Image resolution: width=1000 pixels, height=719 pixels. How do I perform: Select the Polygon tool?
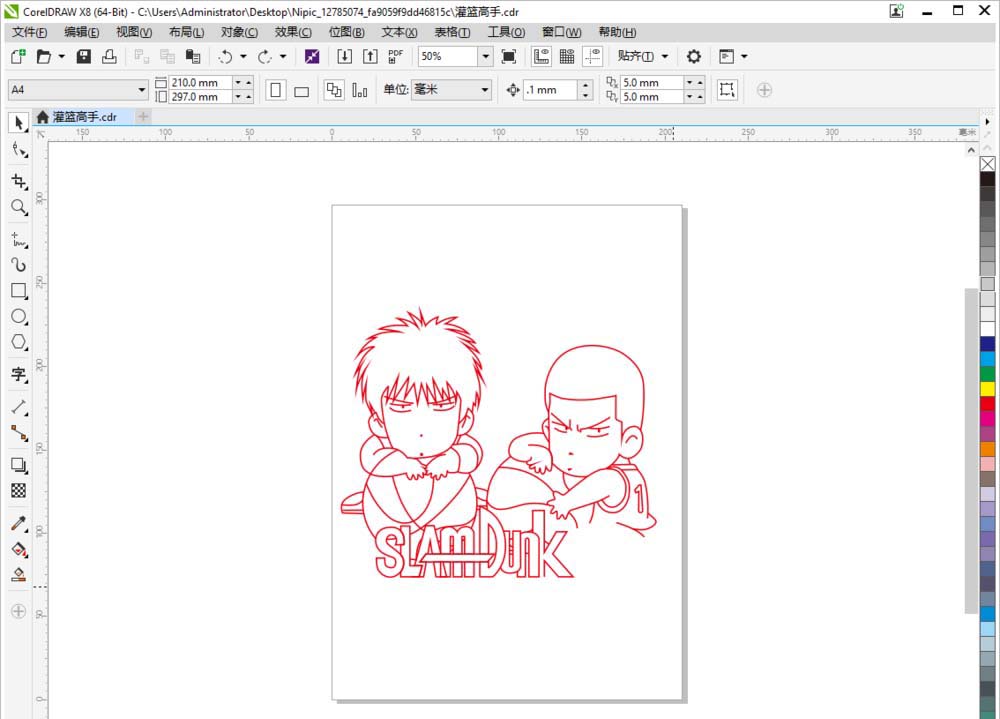tap(18, 342)
